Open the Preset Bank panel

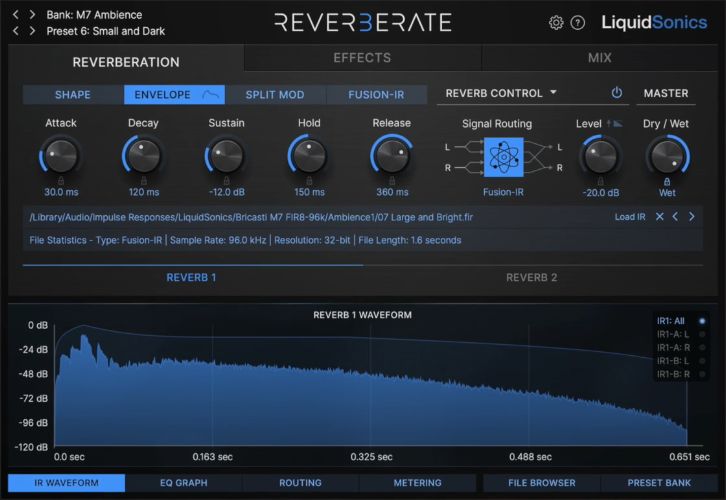coord(659,483)
